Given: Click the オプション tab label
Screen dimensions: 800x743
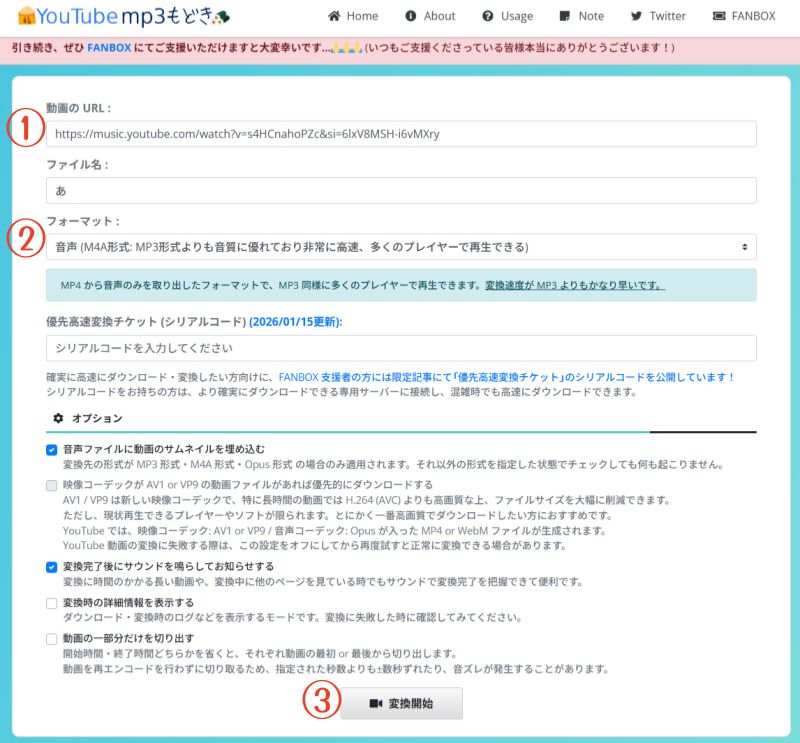Looking at the screenshot, I should (97, 418).
